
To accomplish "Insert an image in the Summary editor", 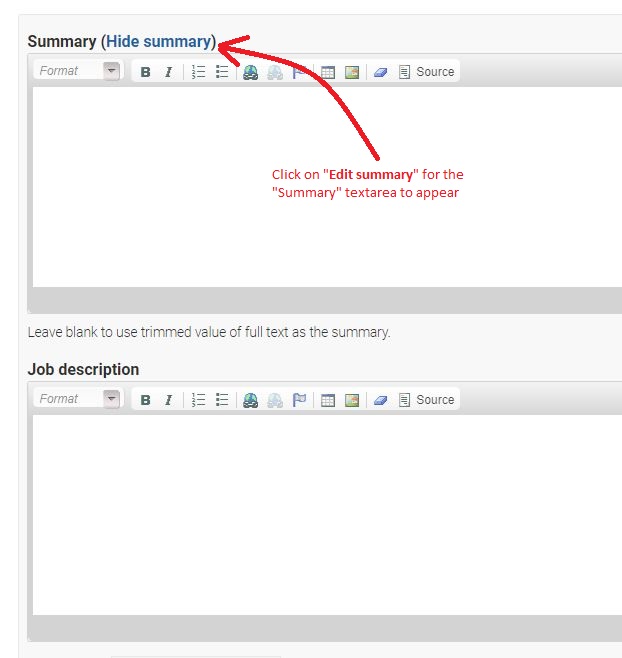I will [352, 72].
